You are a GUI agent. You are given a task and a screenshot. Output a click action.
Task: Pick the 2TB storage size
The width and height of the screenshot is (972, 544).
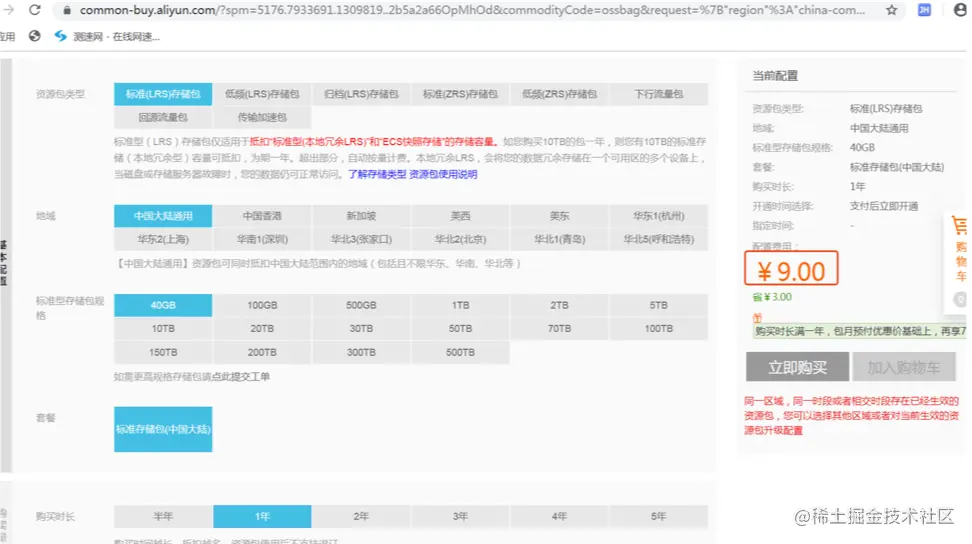click(x=560, y=305)
